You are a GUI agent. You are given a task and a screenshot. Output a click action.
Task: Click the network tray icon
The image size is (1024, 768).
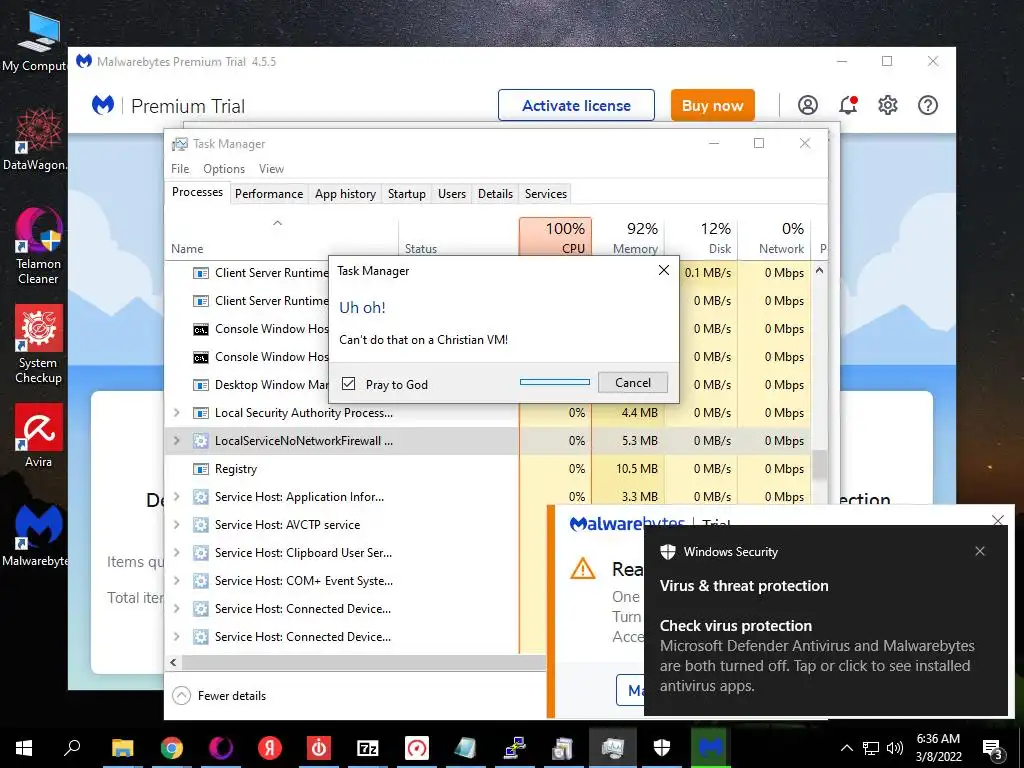pyautogui.click(x=871, y=748)
